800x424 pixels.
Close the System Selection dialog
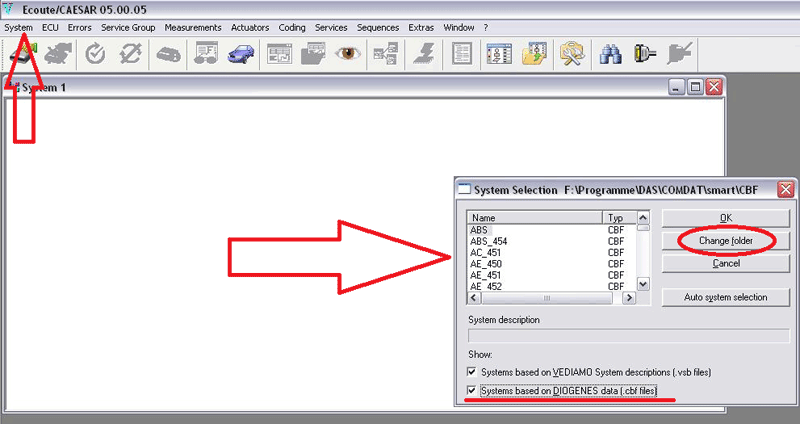click(x=785, y=190)
